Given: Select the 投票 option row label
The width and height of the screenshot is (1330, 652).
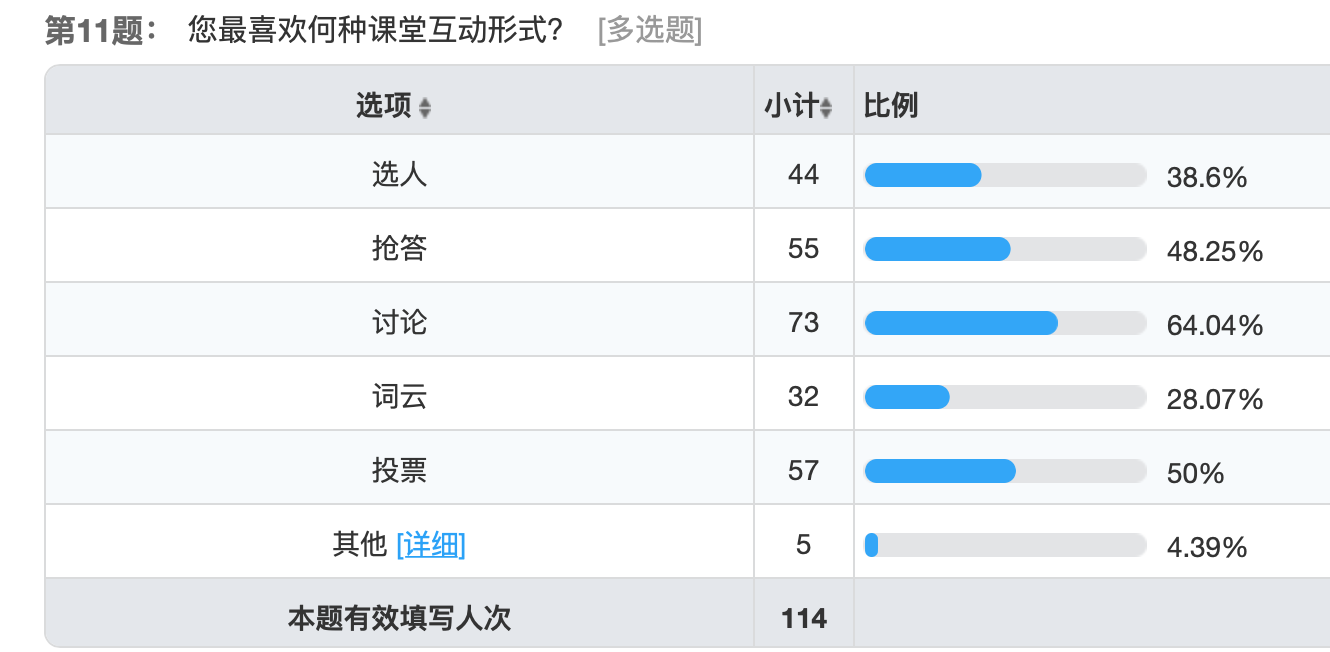Looking at the screenshot, I should (399, 471).
